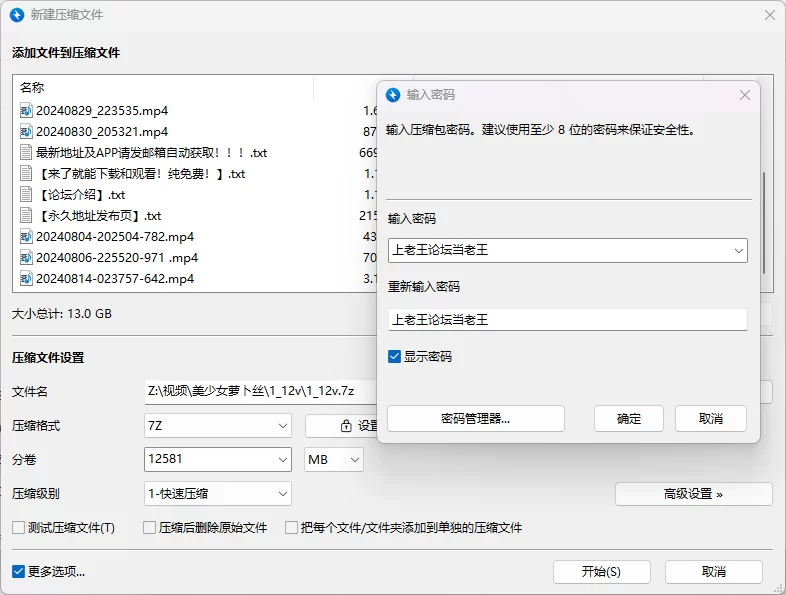This screenshot has width=786, height=595.
Task: Click the 名称 column header
Action: (32, 88)
